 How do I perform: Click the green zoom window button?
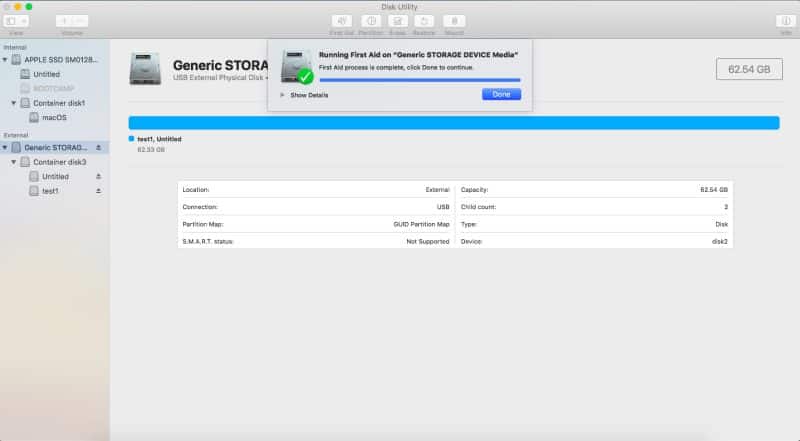pos(29,7)
